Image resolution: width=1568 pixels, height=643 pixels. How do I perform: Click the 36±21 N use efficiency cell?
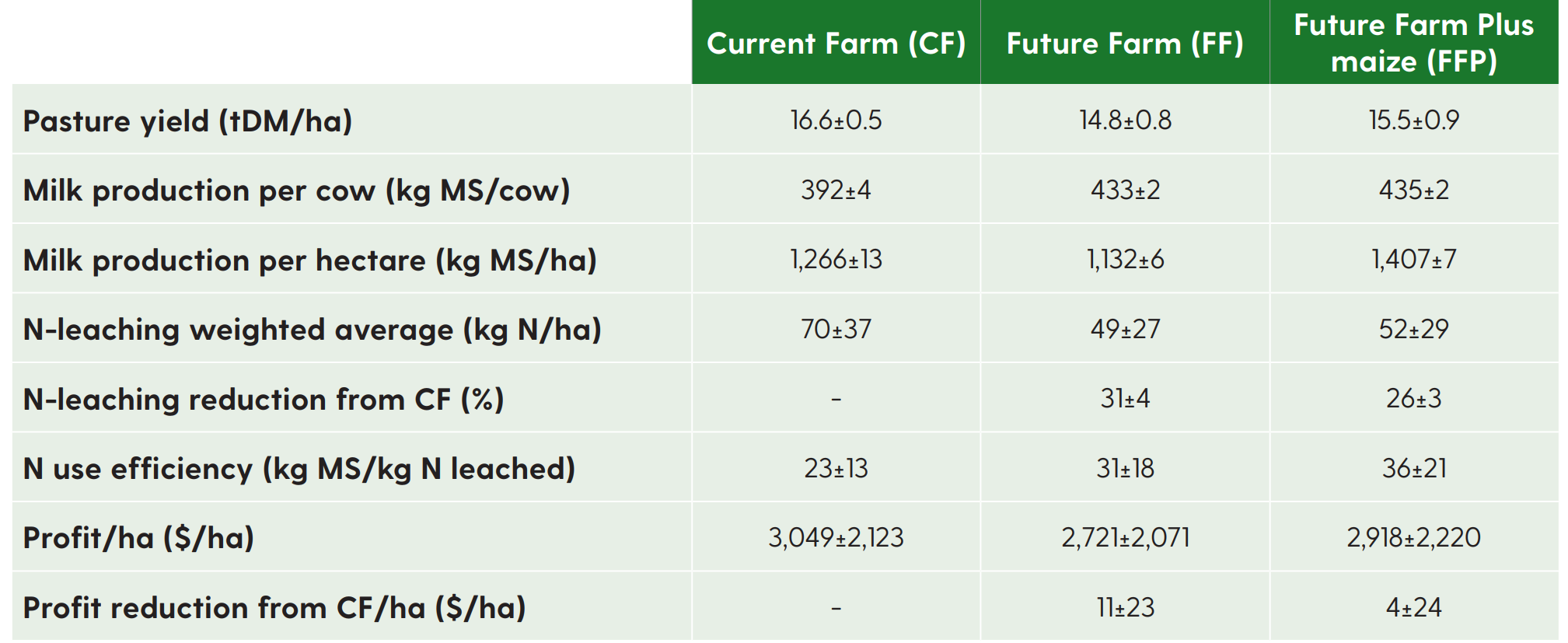1414,468
